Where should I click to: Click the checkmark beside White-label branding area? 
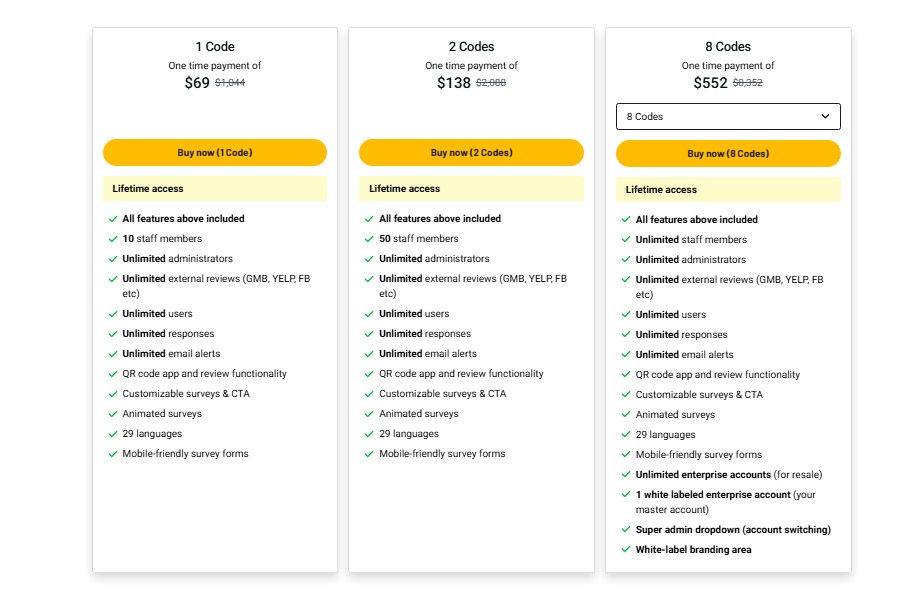click(624, 549)
